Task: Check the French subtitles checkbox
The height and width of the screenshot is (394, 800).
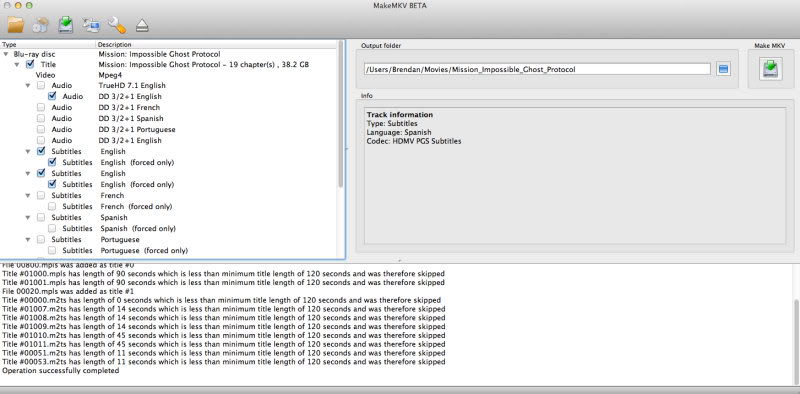Action: 41,195
